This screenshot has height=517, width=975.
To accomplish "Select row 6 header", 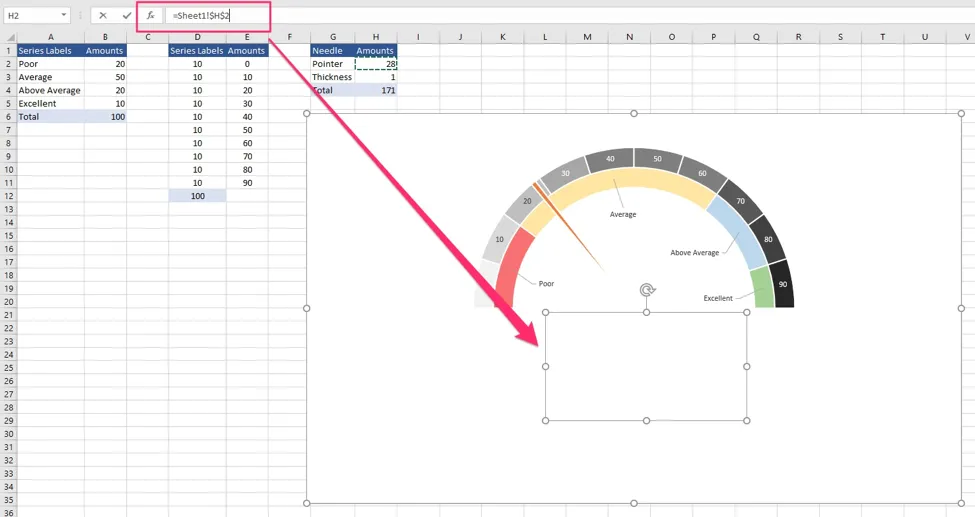I will point(9,117).
